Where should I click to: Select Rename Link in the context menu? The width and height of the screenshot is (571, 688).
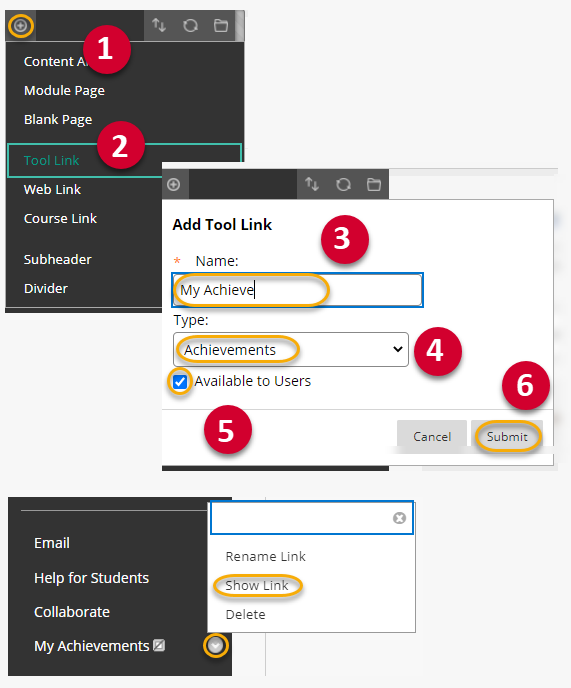[x=266, y=556]
